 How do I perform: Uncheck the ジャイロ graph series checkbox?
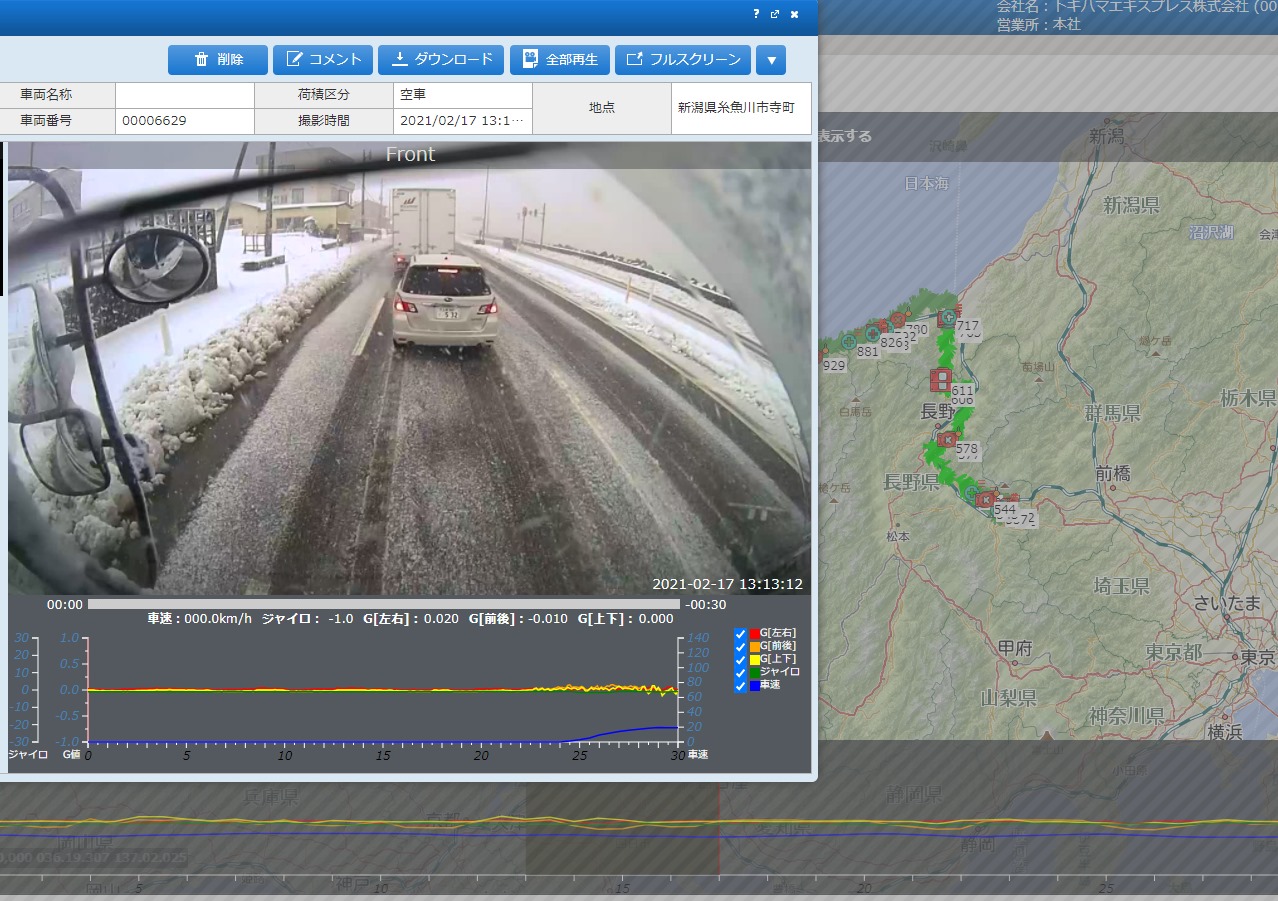[740, 673]
